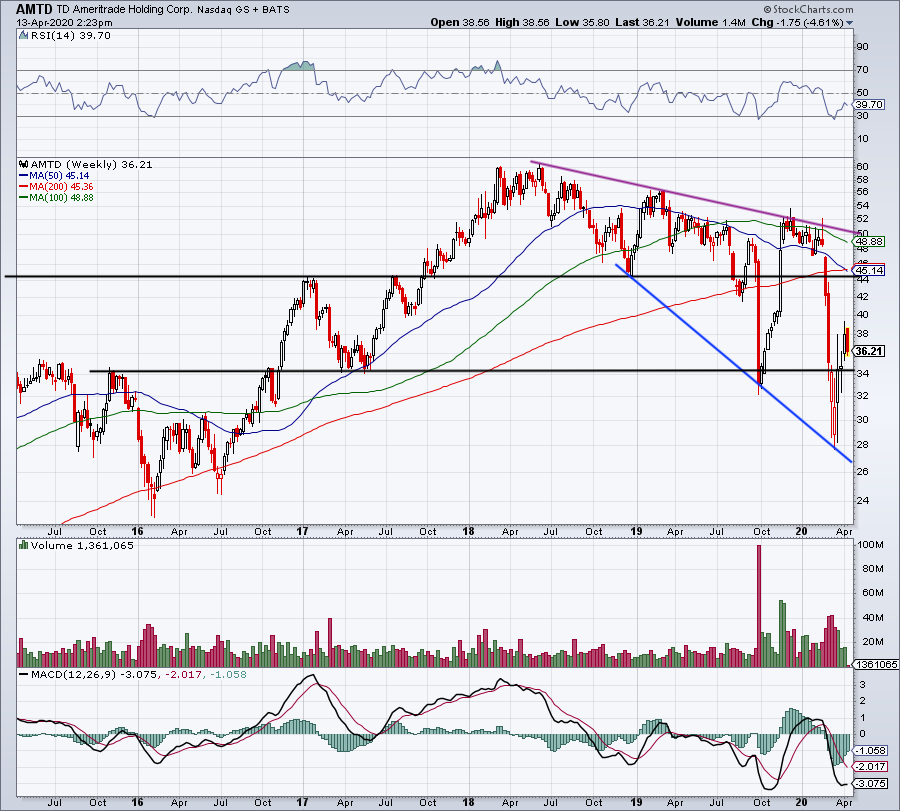Click the volume bars icon beside Volume label

(23, 545)
